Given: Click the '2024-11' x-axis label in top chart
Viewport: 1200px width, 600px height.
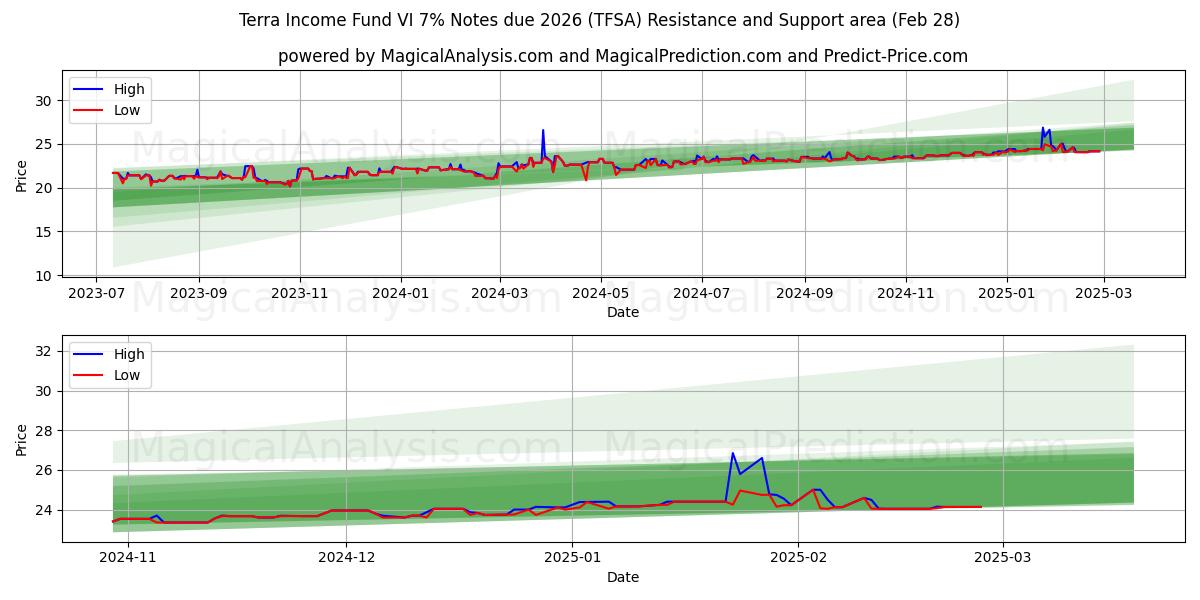Looking at the screenshot, I should click(905, 294).
